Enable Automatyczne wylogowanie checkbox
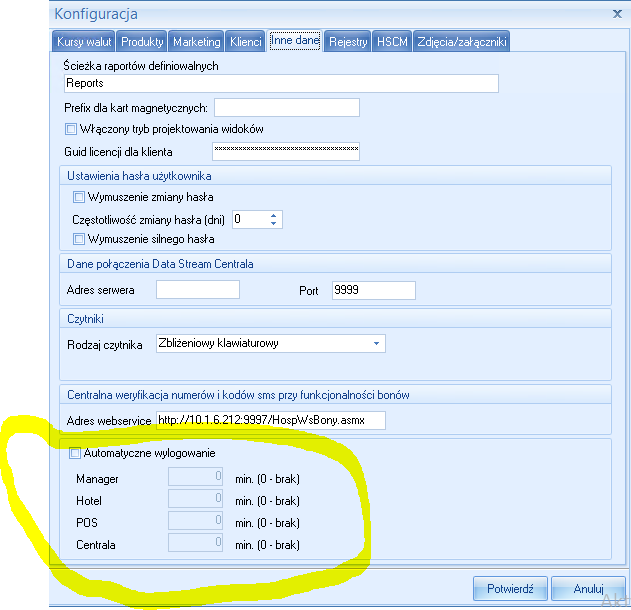 click(75, 453)
